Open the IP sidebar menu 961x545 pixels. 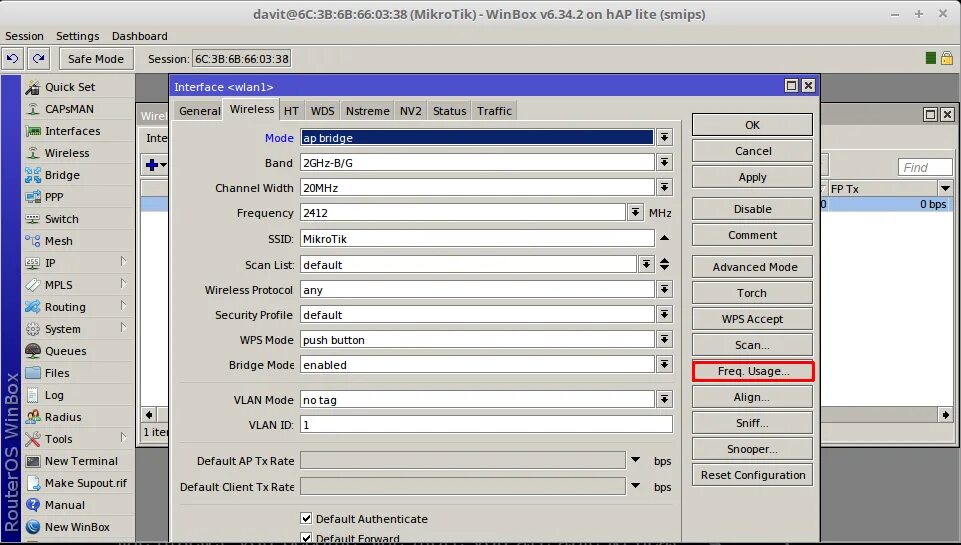[x=78, y=263]
